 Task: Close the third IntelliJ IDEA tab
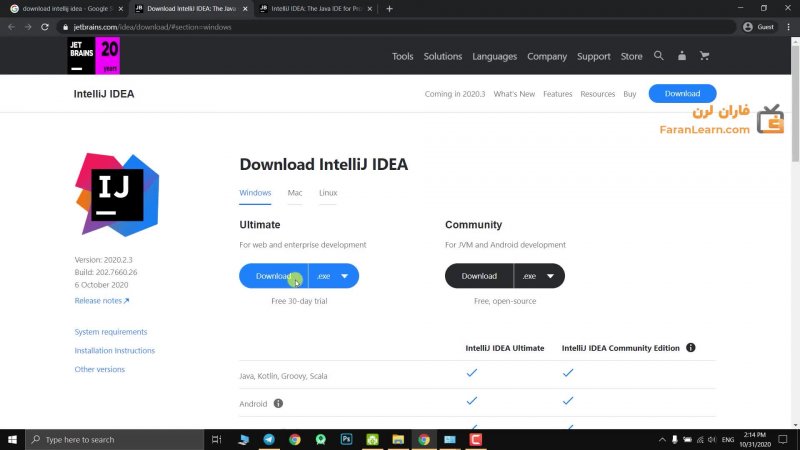[x=370, y=9]
